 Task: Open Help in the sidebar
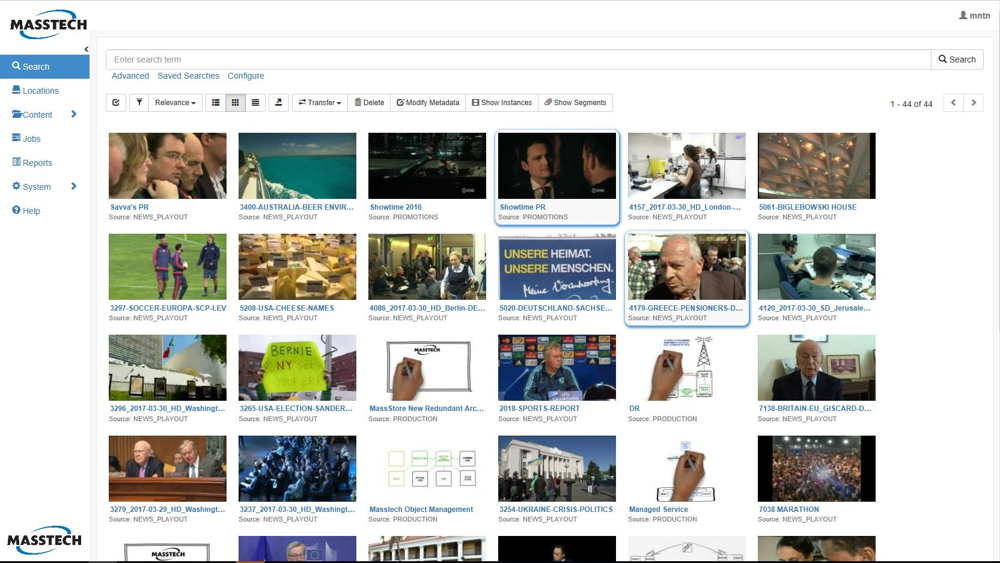click(x=26, y=211)
